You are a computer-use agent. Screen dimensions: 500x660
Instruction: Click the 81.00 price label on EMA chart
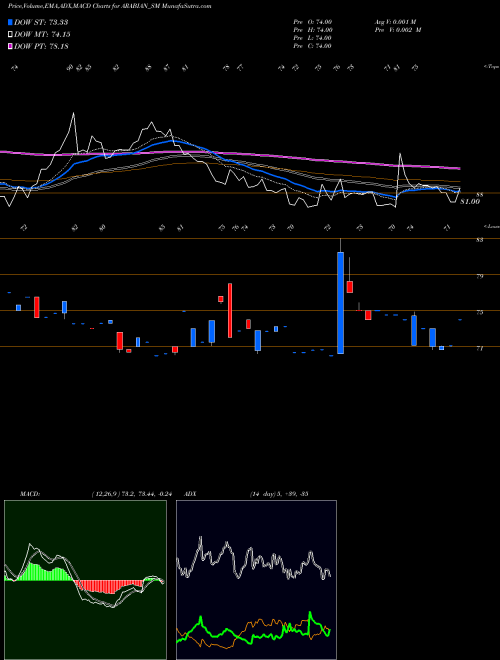click(469, 202)
